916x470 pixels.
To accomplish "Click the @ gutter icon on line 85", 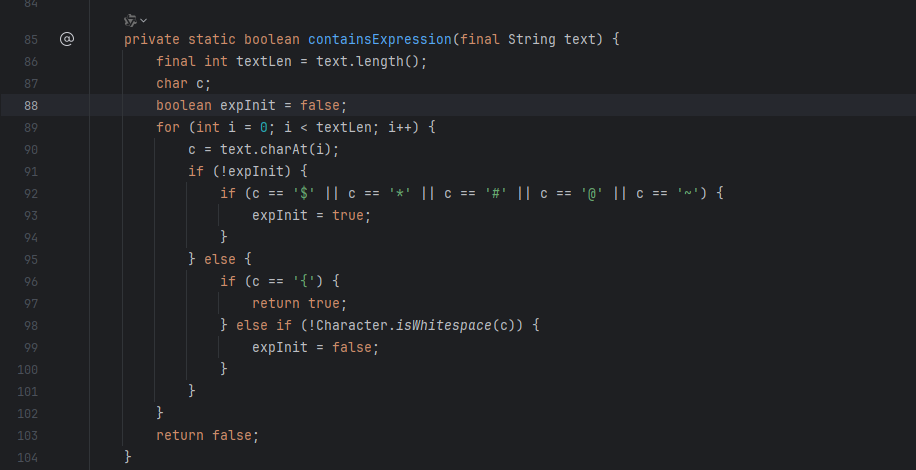I will (x=67, y=39).
